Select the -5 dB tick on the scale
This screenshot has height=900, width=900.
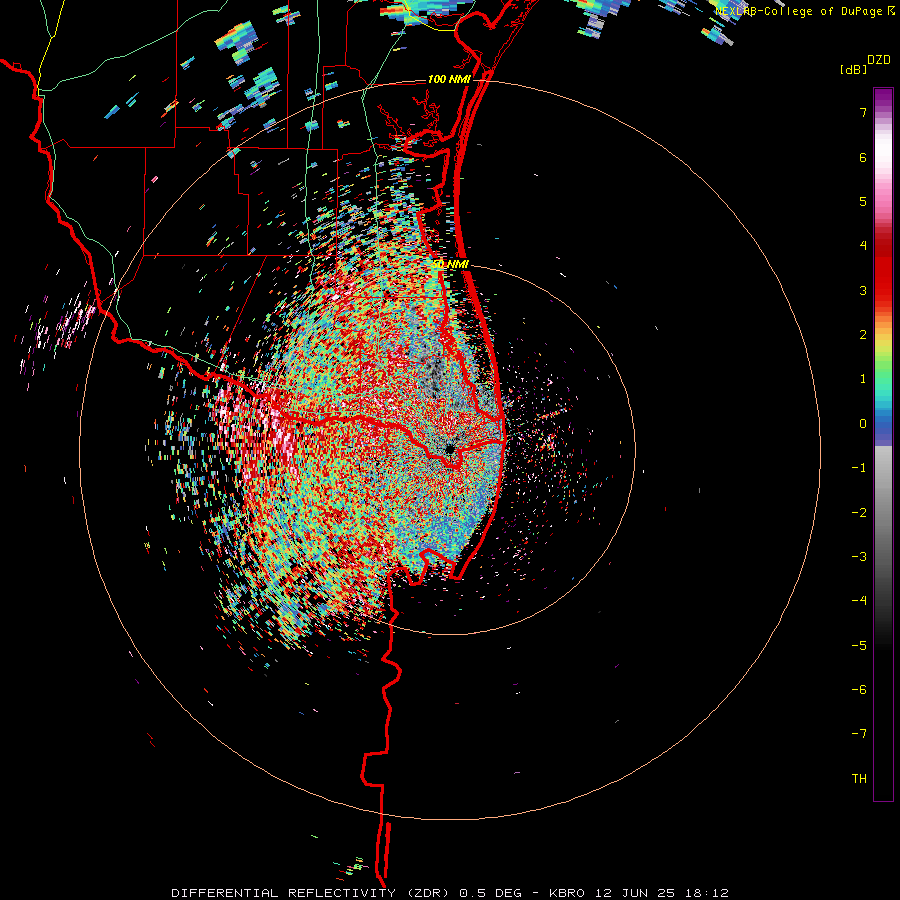859,645
